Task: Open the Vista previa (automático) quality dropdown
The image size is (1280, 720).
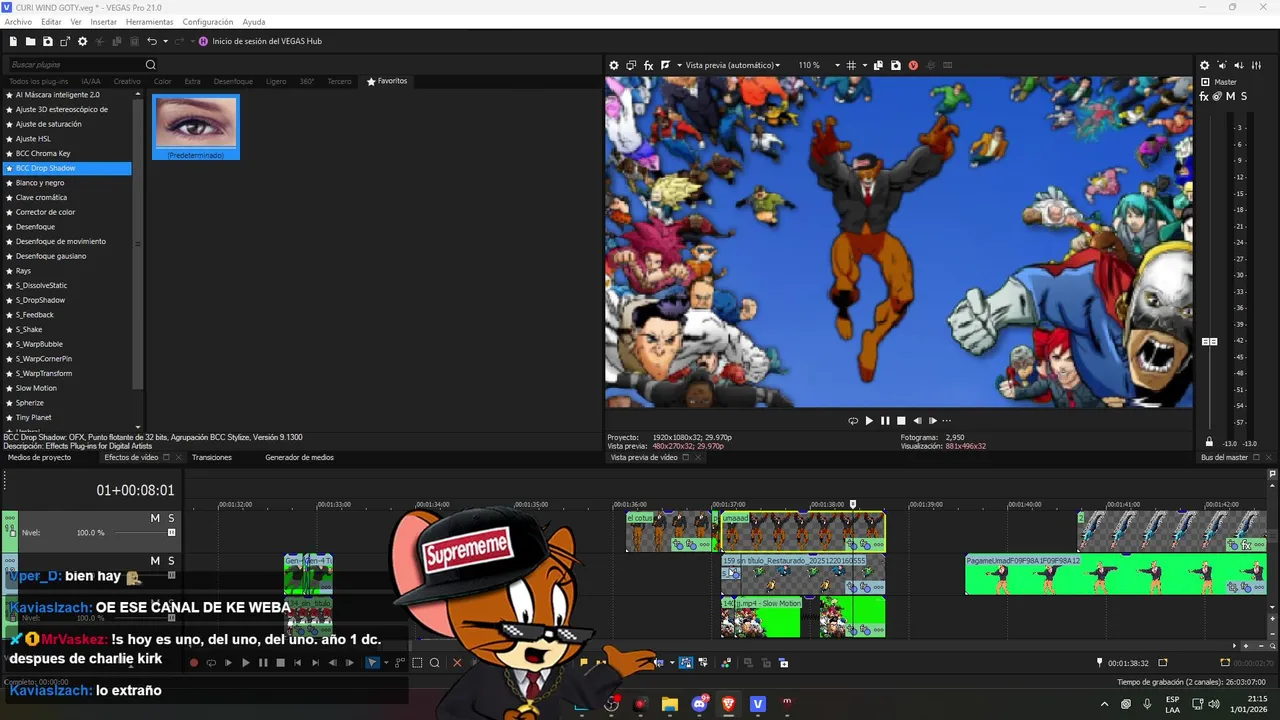Action: [x=732, y=65]
